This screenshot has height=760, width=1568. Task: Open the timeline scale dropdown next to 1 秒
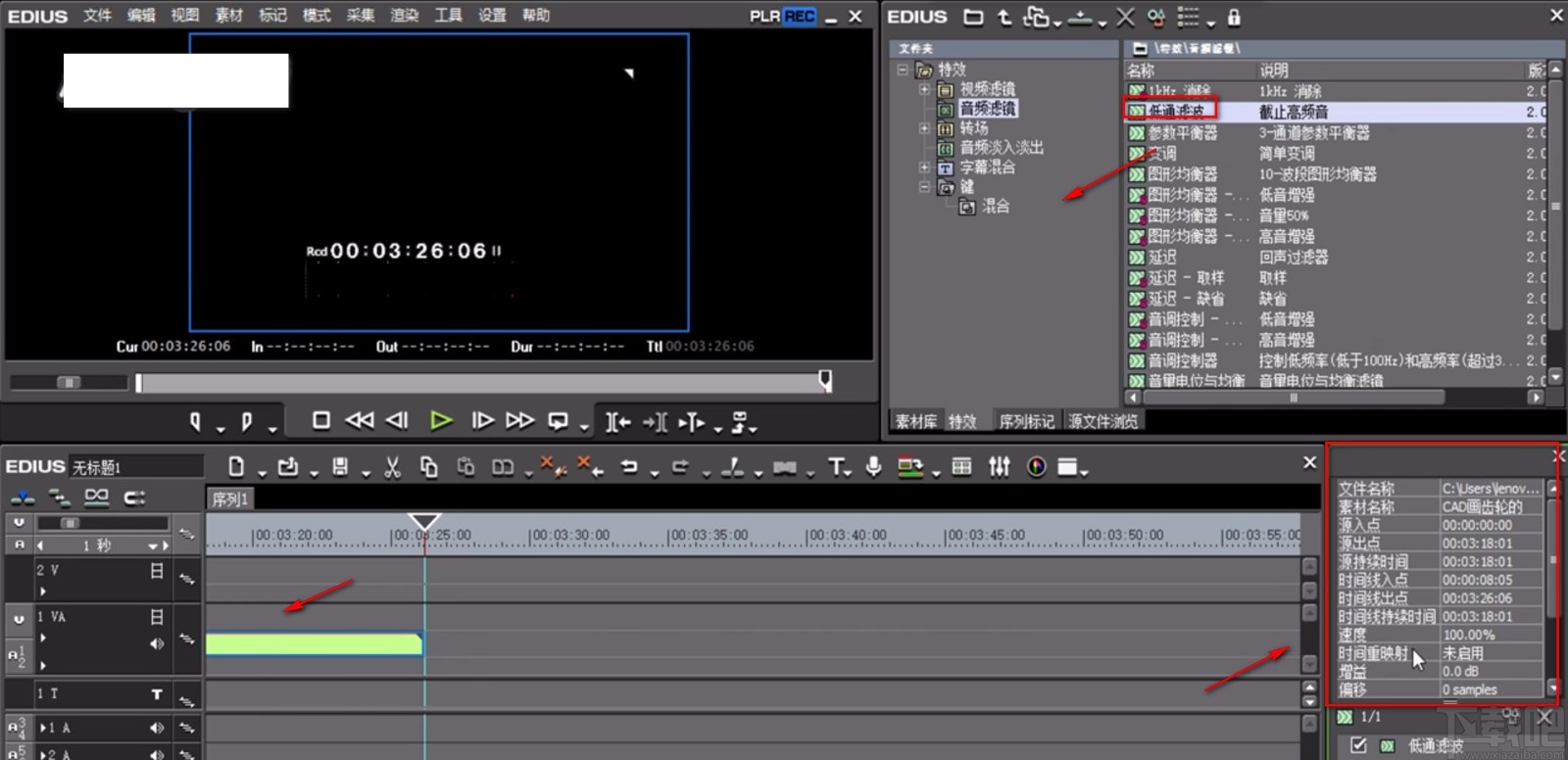click(154, 546)
